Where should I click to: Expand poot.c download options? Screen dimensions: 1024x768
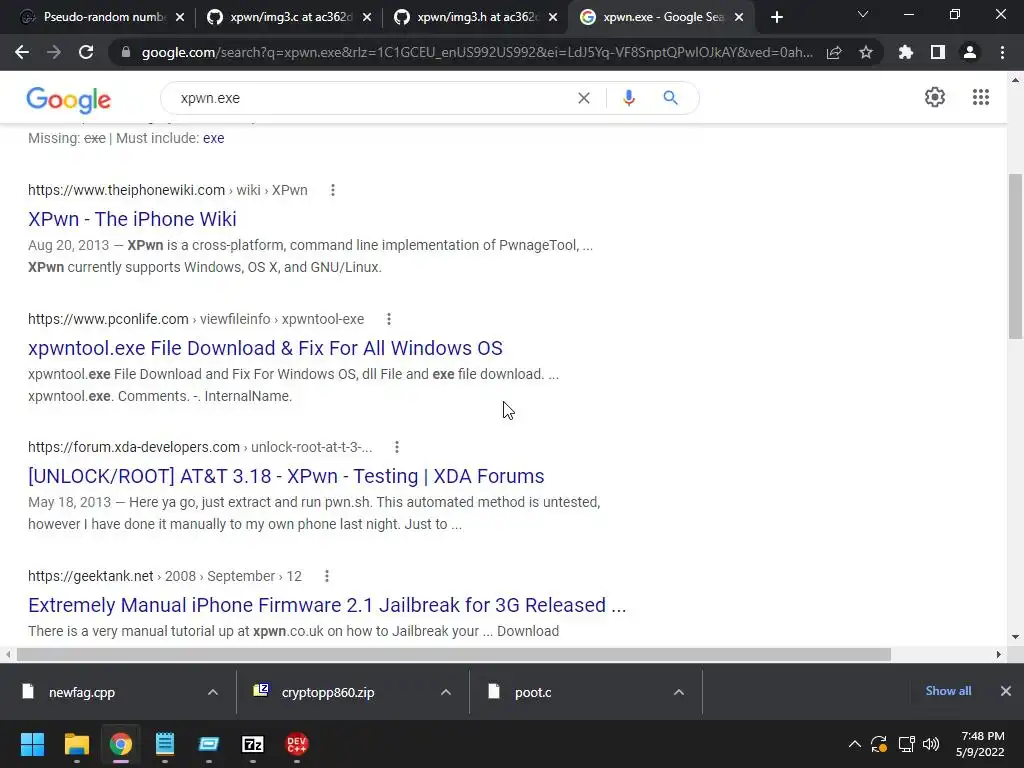679,692
